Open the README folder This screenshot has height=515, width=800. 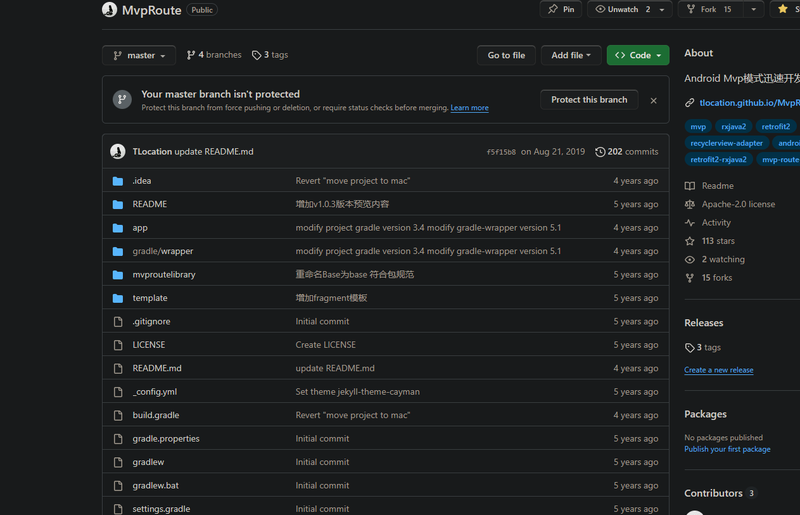[x=149, y=204]
